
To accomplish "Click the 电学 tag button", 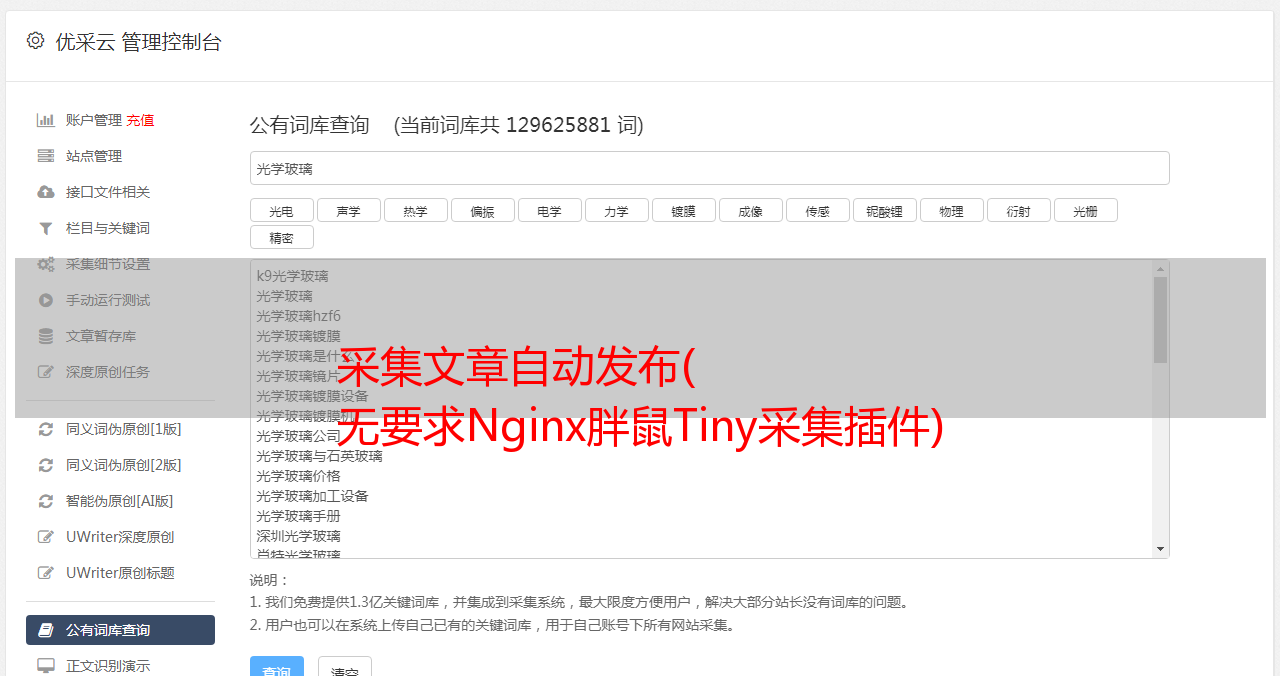I will click(x=549, y=210).
